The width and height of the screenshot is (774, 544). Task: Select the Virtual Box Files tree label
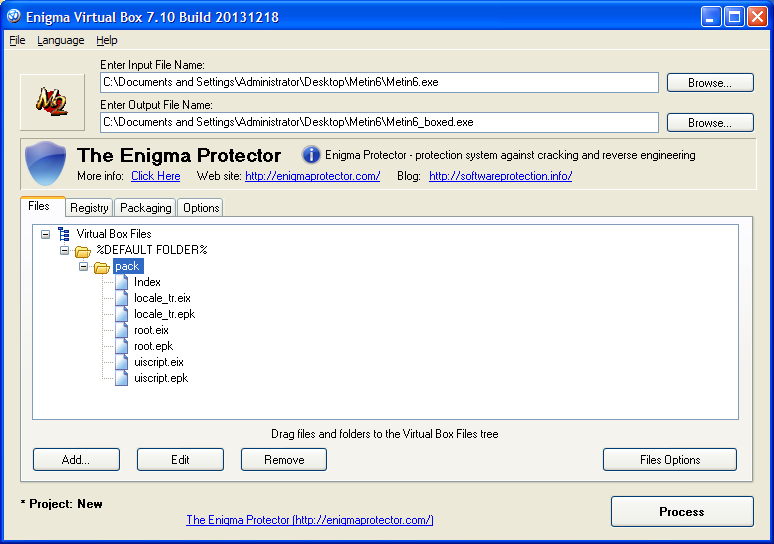[114, 234]
